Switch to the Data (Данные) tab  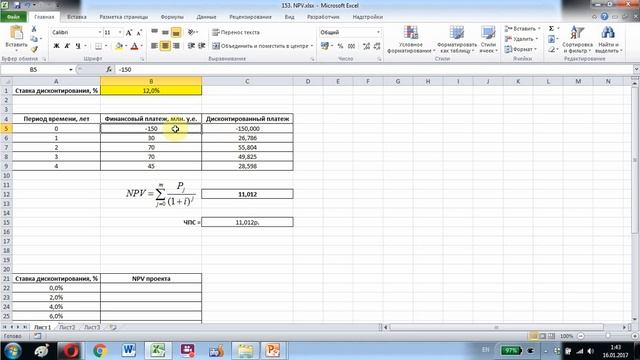pos(206,17)
